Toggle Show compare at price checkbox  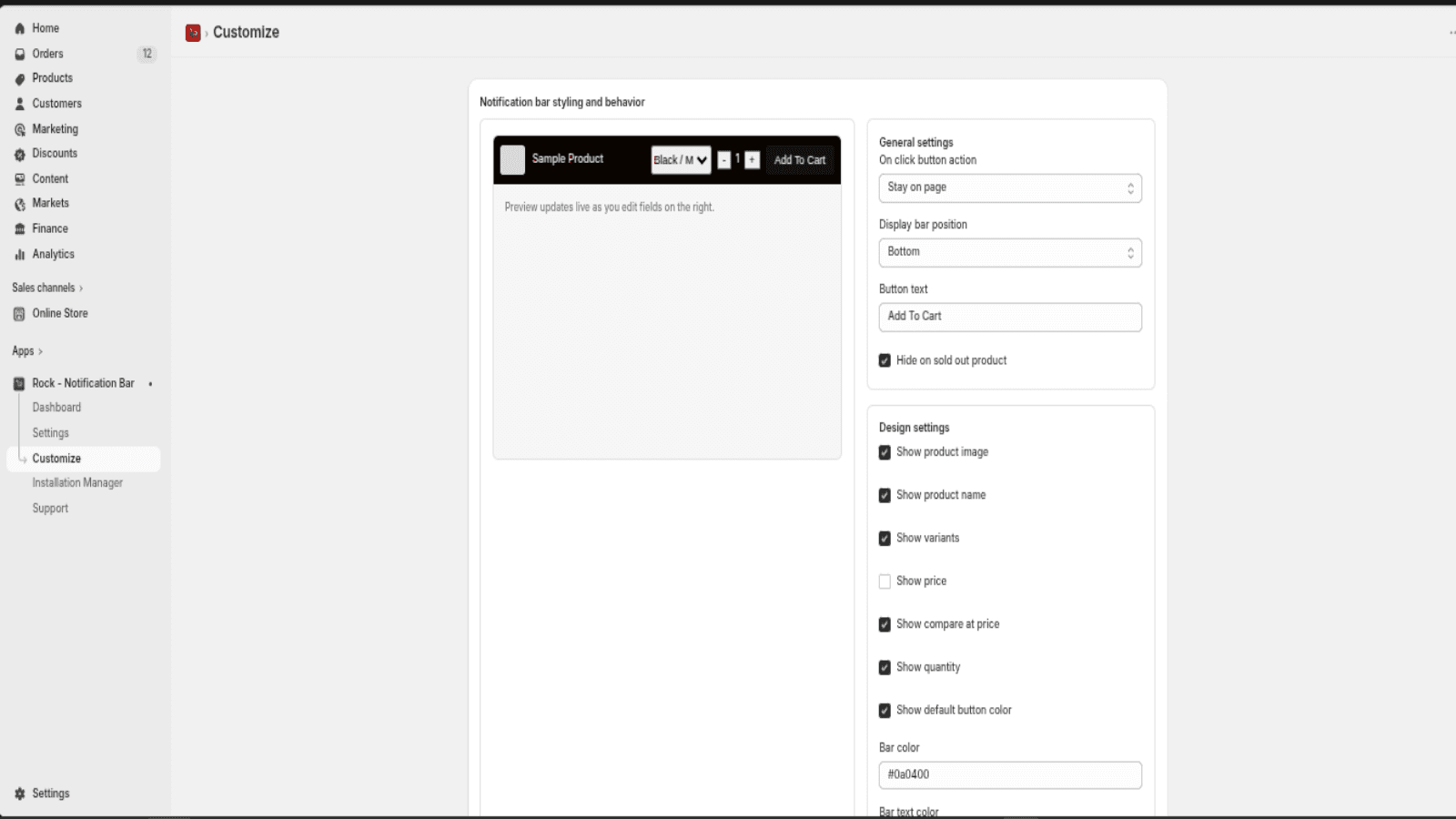click(885, 625)
